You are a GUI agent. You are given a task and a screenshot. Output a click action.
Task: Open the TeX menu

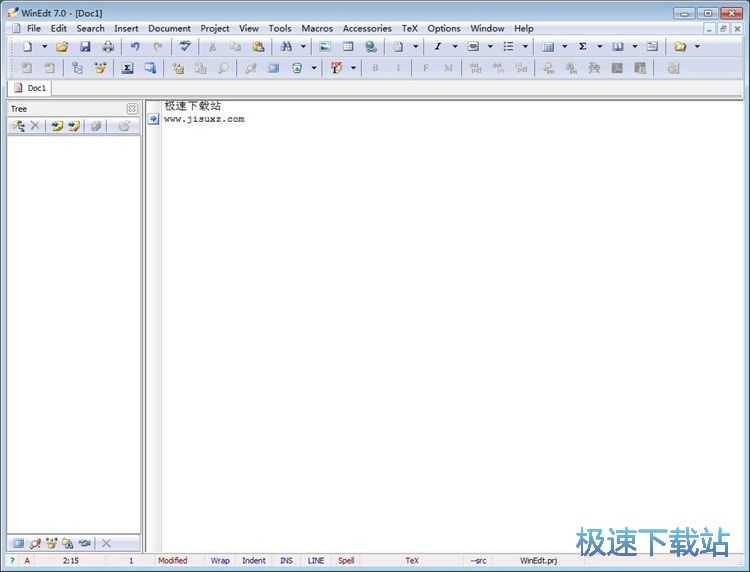(x=409, y=28)
